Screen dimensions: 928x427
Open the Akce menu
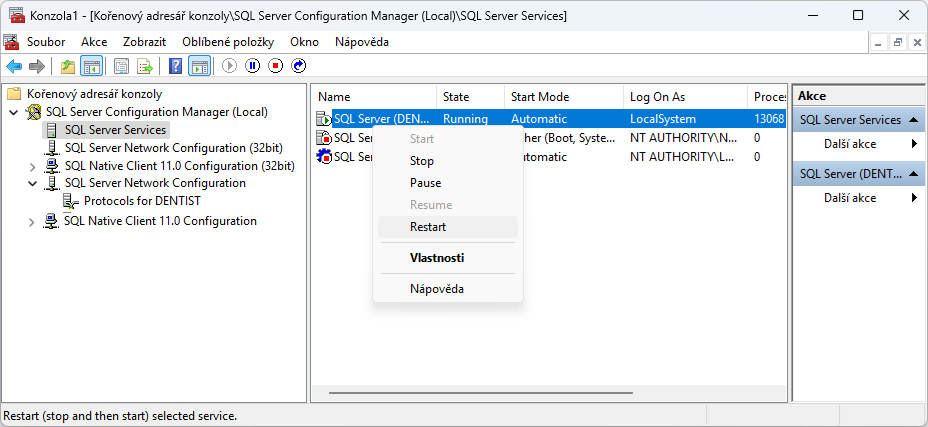point(94,42)
